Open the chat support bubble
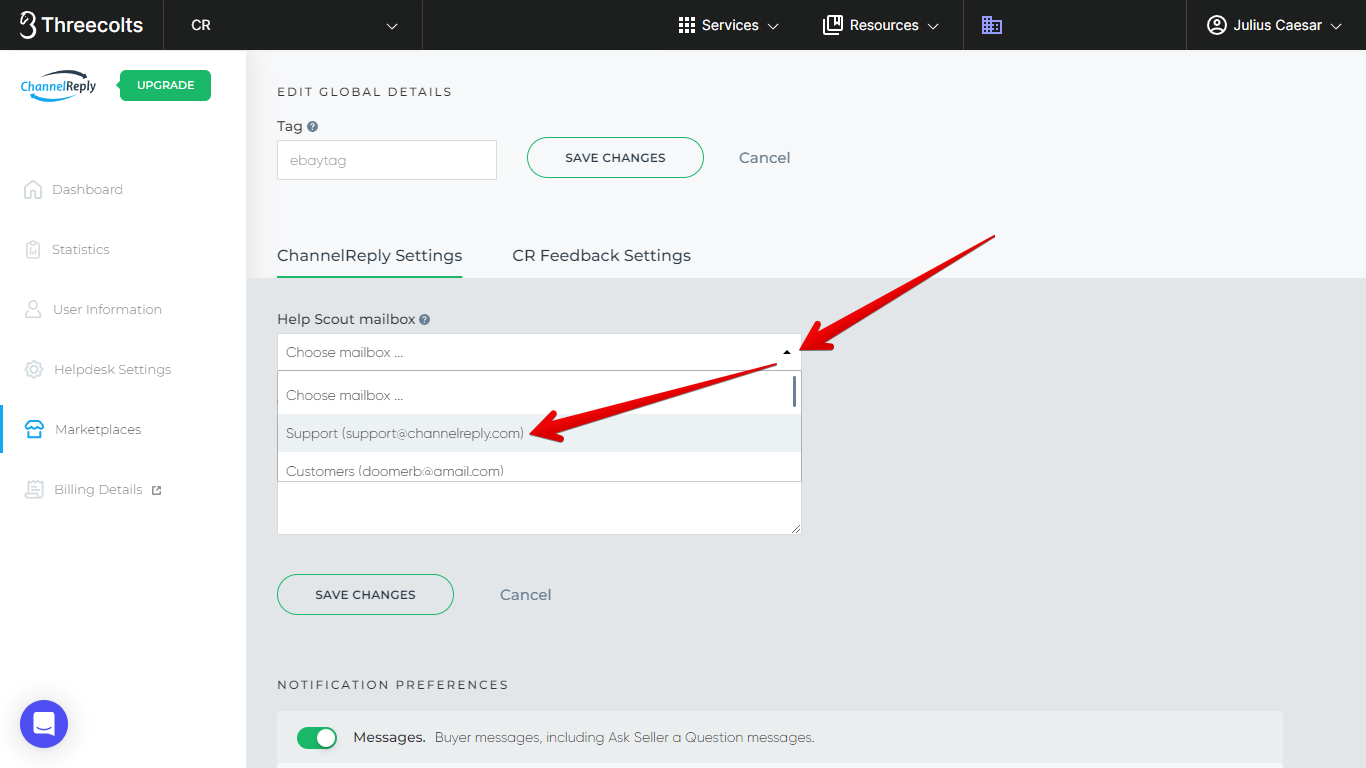This screenshot has height=768, width=1366. tap(44, 724)
